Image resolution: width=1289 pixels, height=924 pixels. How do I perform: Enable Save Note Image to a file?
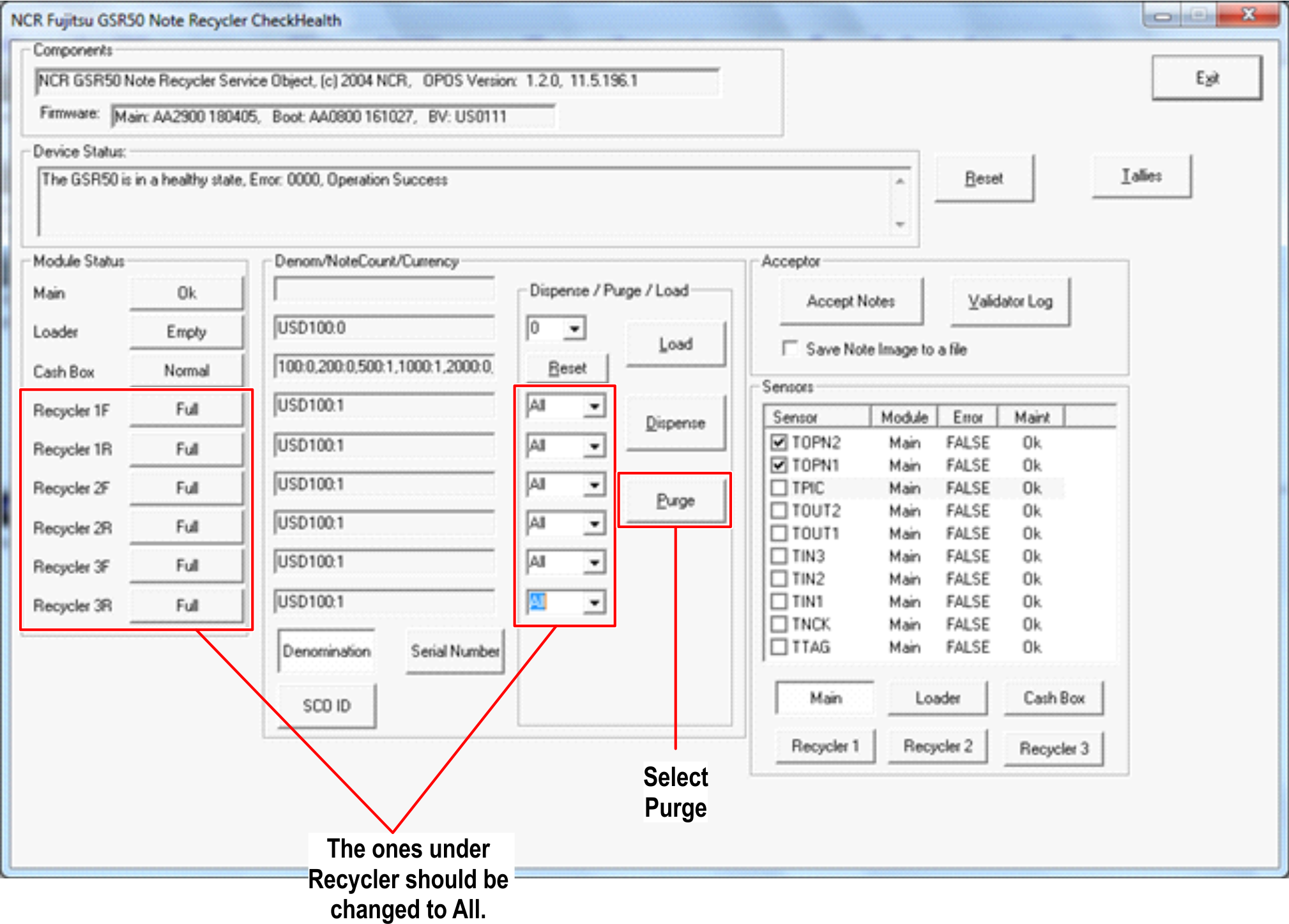coord(789,348)
